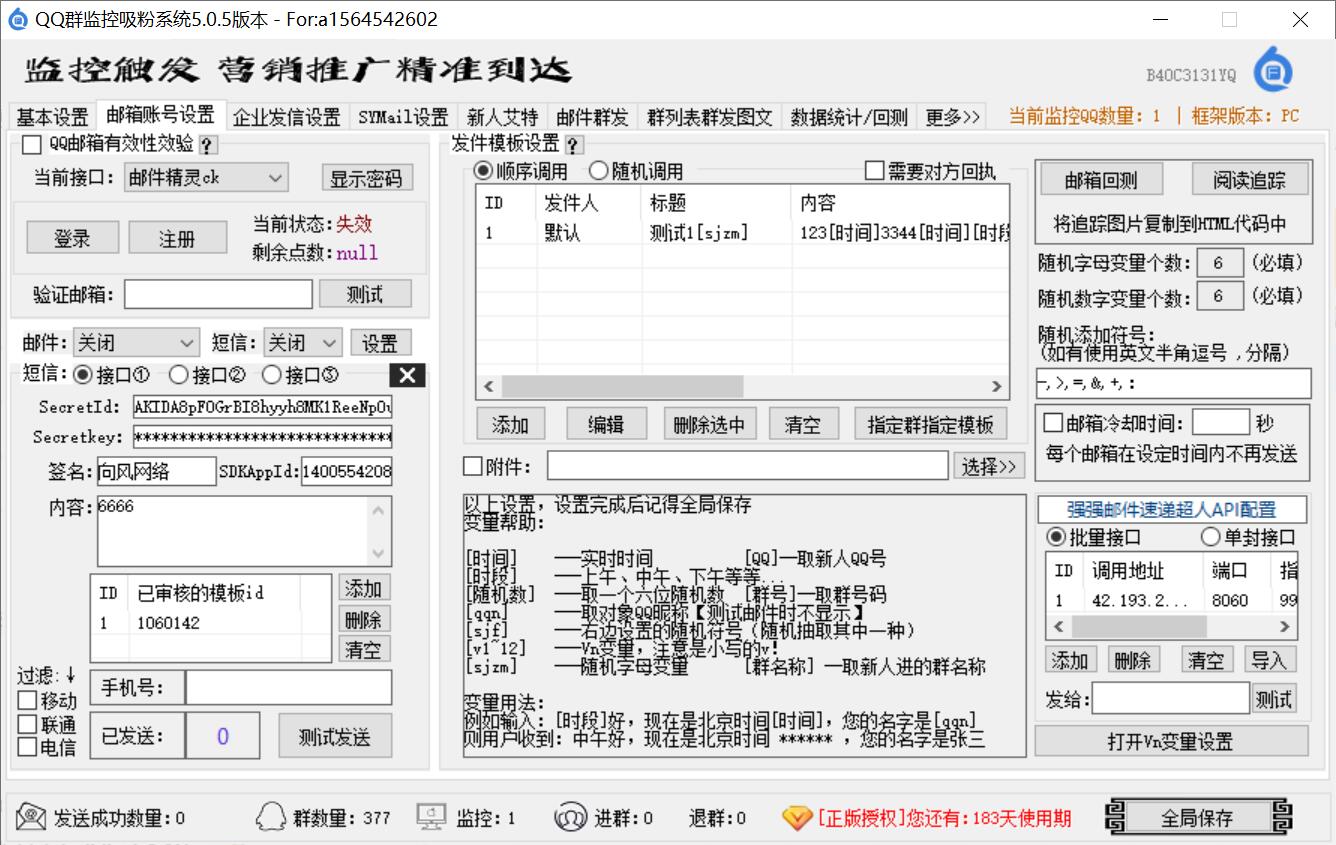Enable the QQ邮箱有效性效验 checkbox
This screenshot has height=845, width=1336.
(x=32, y=146)
